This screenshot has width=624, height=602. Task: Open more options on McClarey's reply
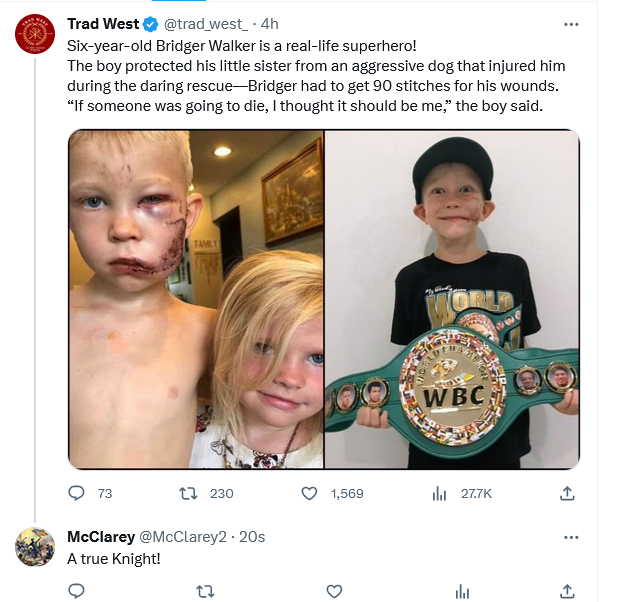pos(571,537)
